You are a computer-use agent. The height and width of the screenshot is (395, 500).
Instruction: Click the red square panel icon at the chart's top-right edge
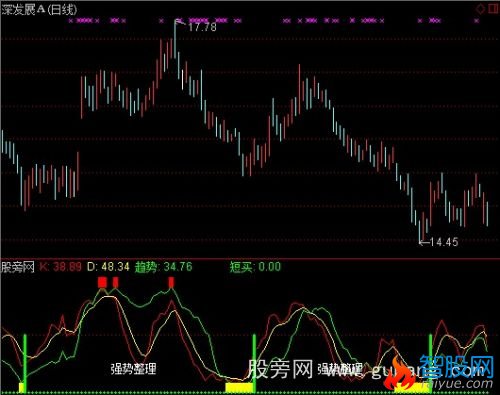(x=493, y=9)
